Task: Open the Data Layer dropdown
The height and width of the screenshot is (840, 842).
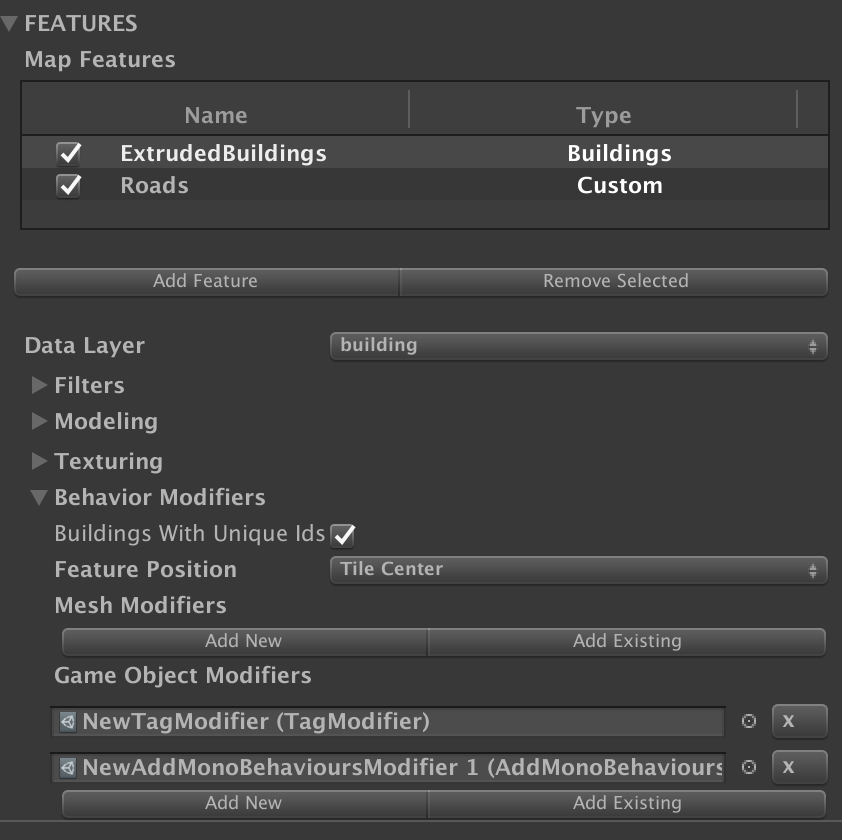Action: (x=578, y=345)
